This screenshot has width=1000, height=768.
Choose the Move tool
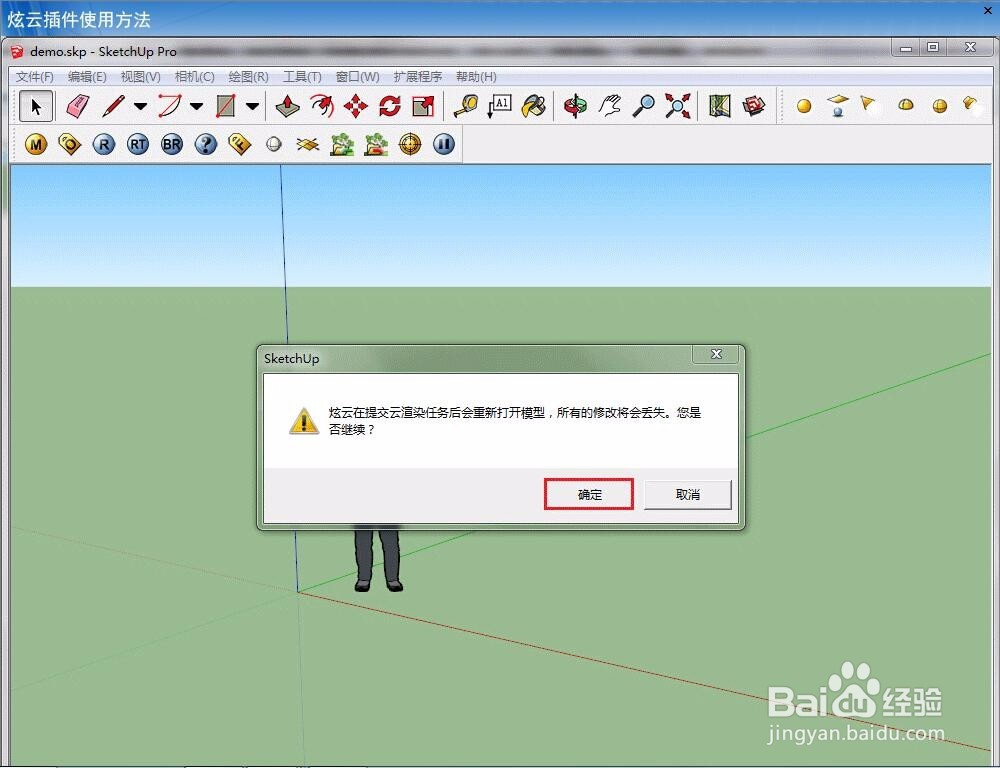[355, 107]
